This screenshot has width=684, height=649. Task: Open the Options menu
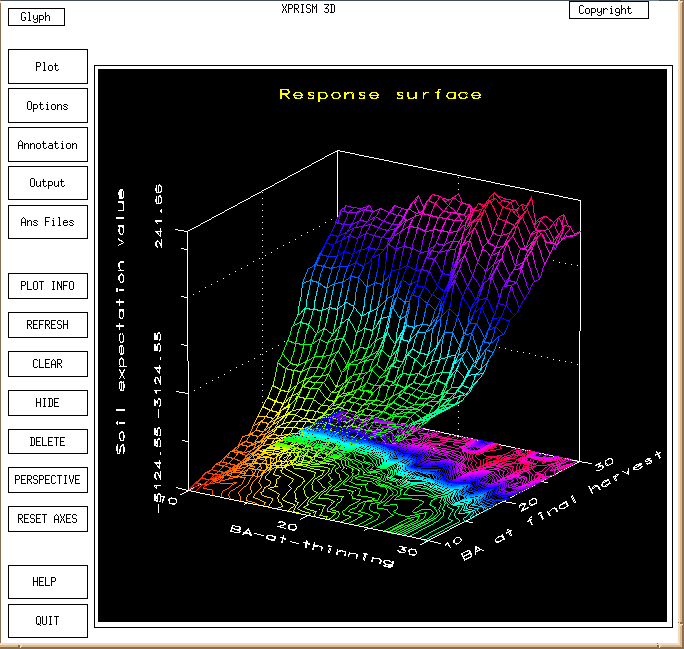coord(48,106)
